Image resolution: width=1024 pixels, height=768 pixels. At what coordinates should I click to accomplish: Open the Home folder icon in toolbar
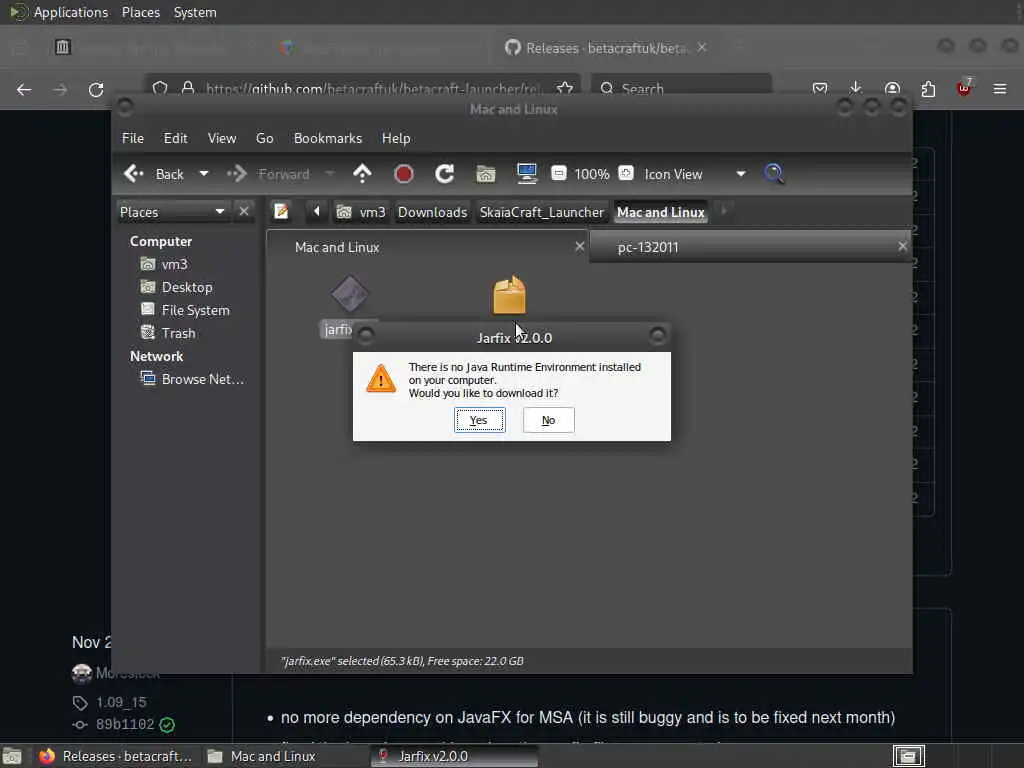coord(486,174)
